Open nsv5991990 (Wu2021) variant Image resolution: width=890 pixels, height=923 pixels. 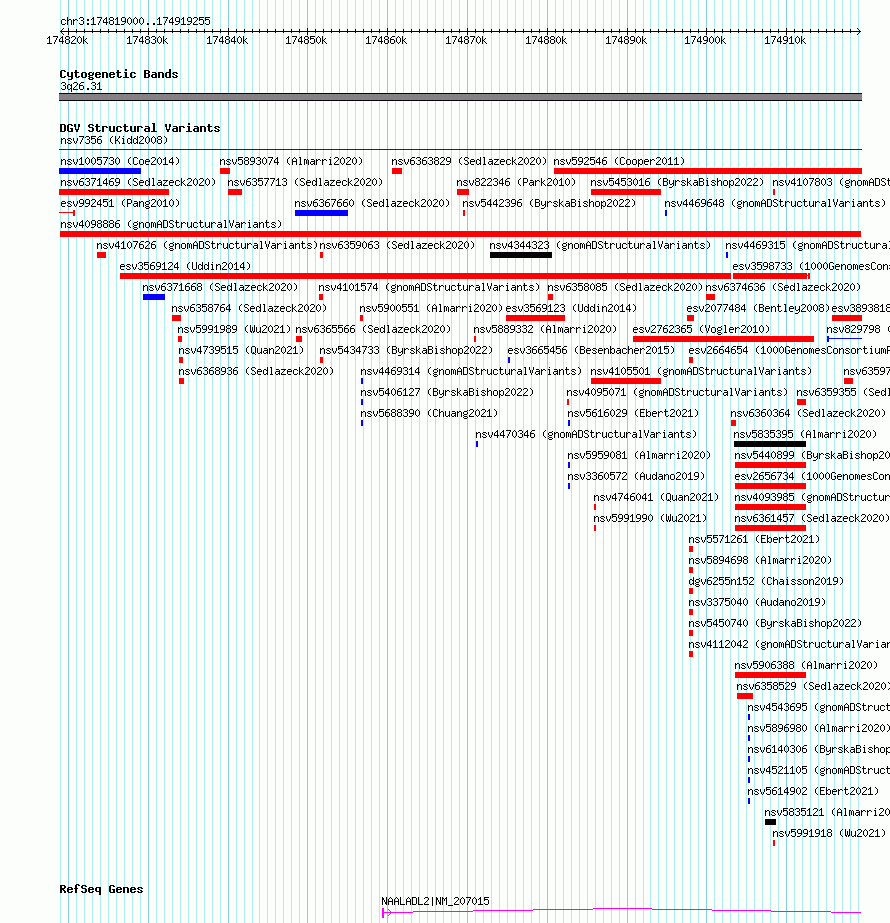click(x=650, y=519)
